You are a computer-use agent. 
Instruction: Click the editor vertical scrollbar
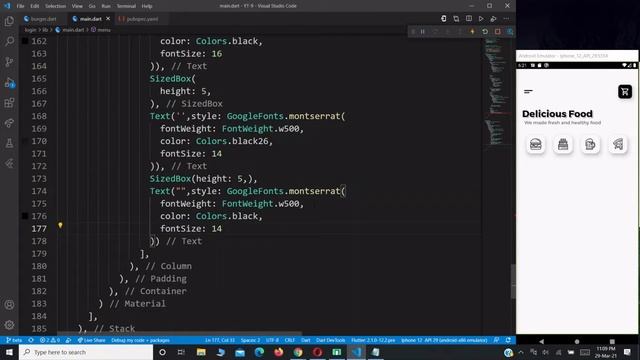513,282
